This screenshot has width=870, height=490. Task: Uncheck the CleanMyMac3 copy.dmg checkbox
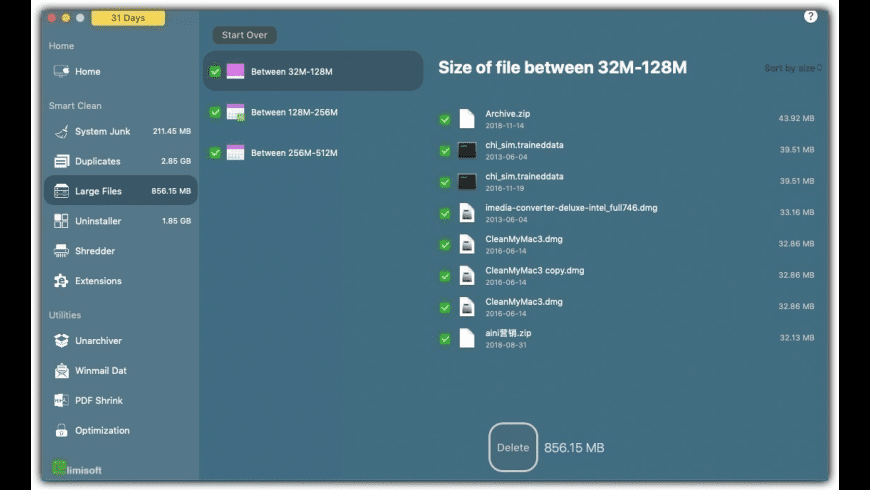click(x=445, y=276)
